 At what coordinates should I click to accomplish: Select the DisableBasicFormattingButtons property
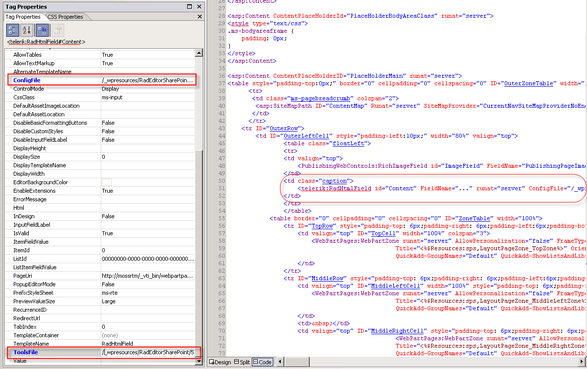pos(50,123)
